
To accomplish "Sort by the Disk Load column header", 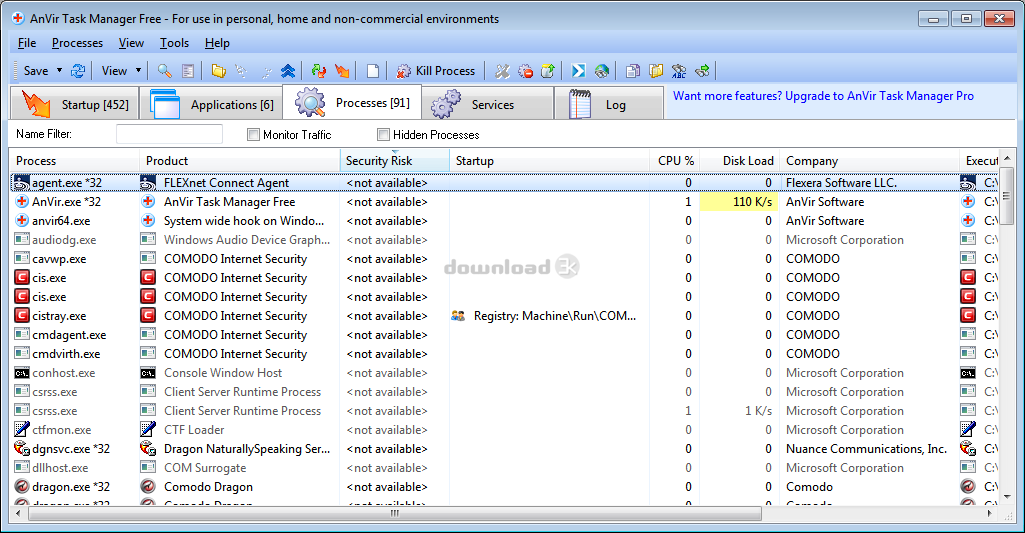I will pyautogui.click(x=739, y=161).
